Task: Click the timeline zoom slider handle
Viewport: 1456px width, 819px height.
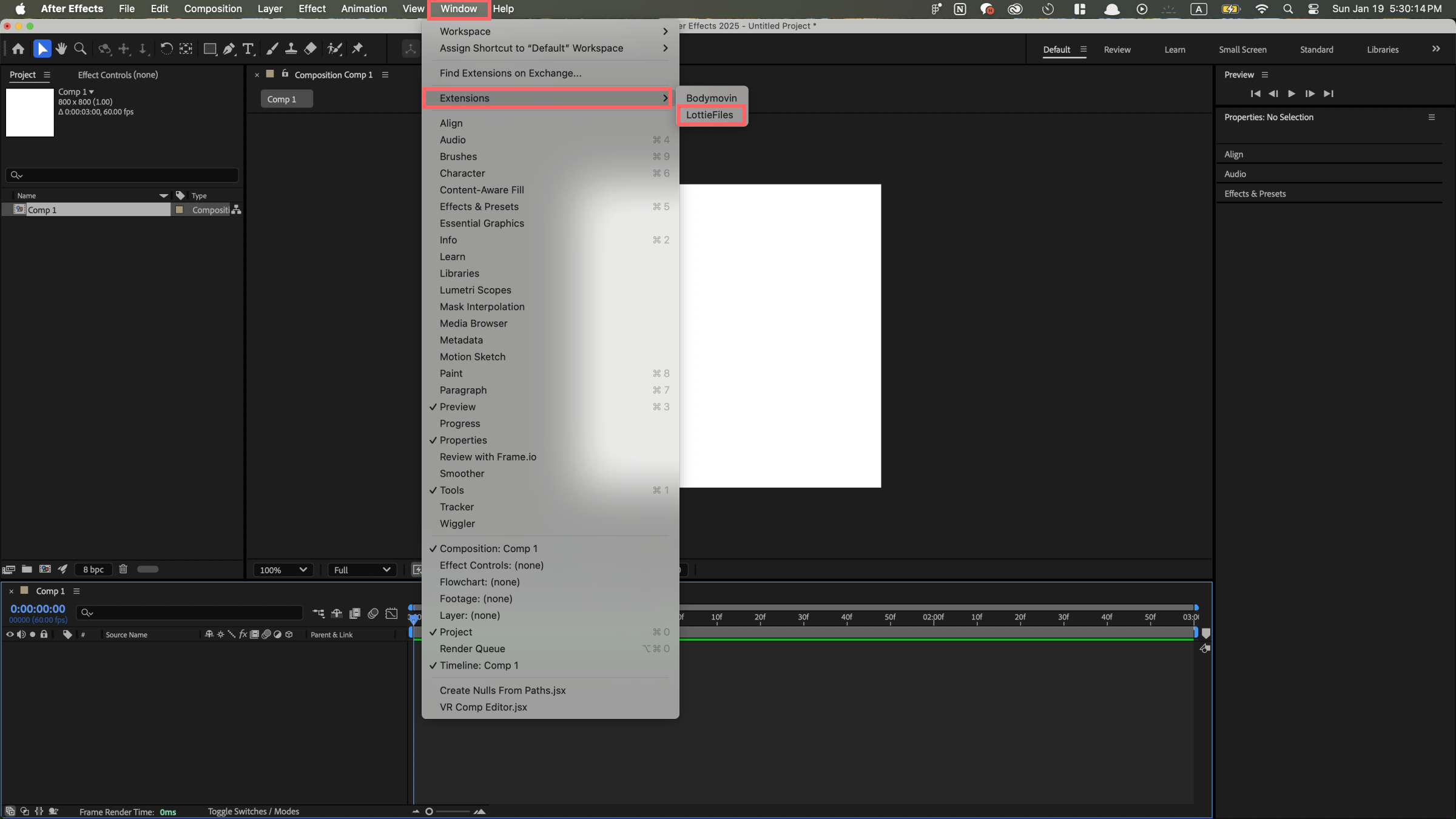Action: [429, 812]
